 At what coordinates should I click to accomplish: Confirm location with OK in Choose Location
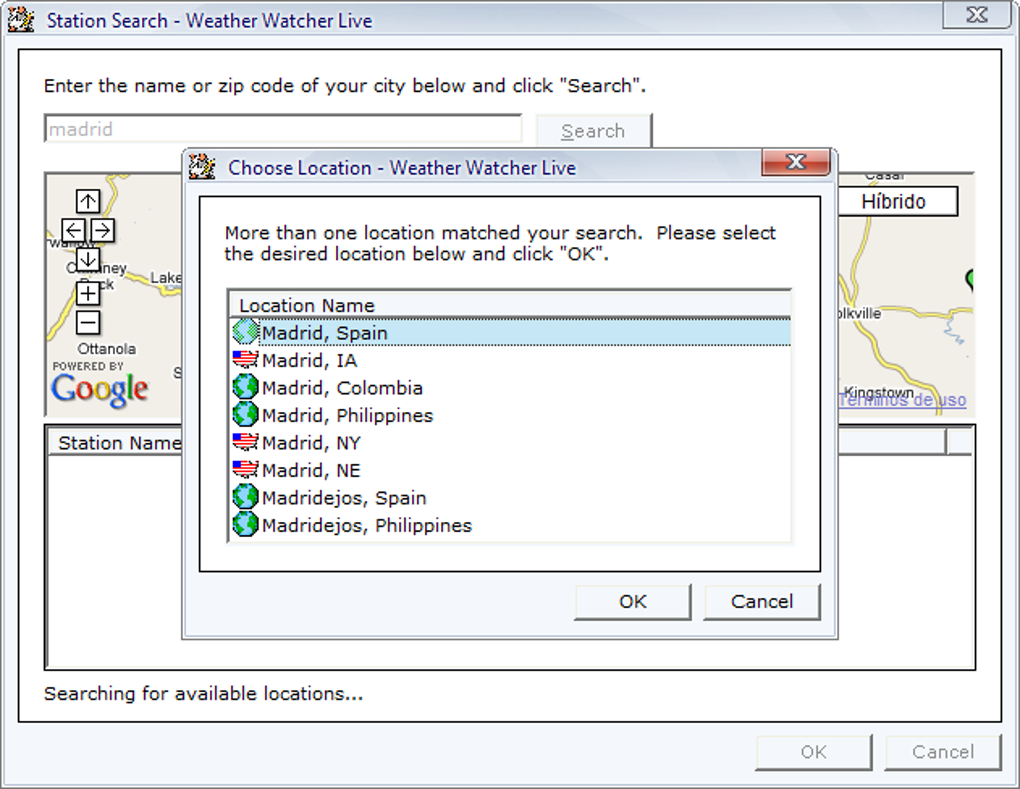[x=632, y=601]
